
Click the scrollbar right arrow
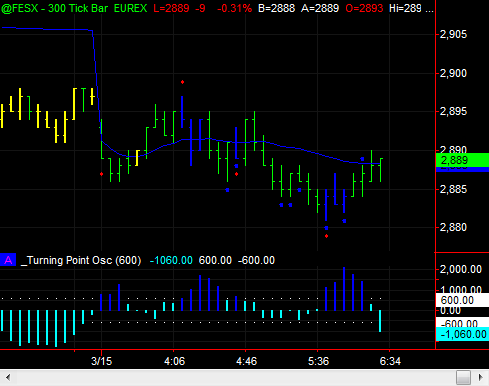click(x=481, y=378)
